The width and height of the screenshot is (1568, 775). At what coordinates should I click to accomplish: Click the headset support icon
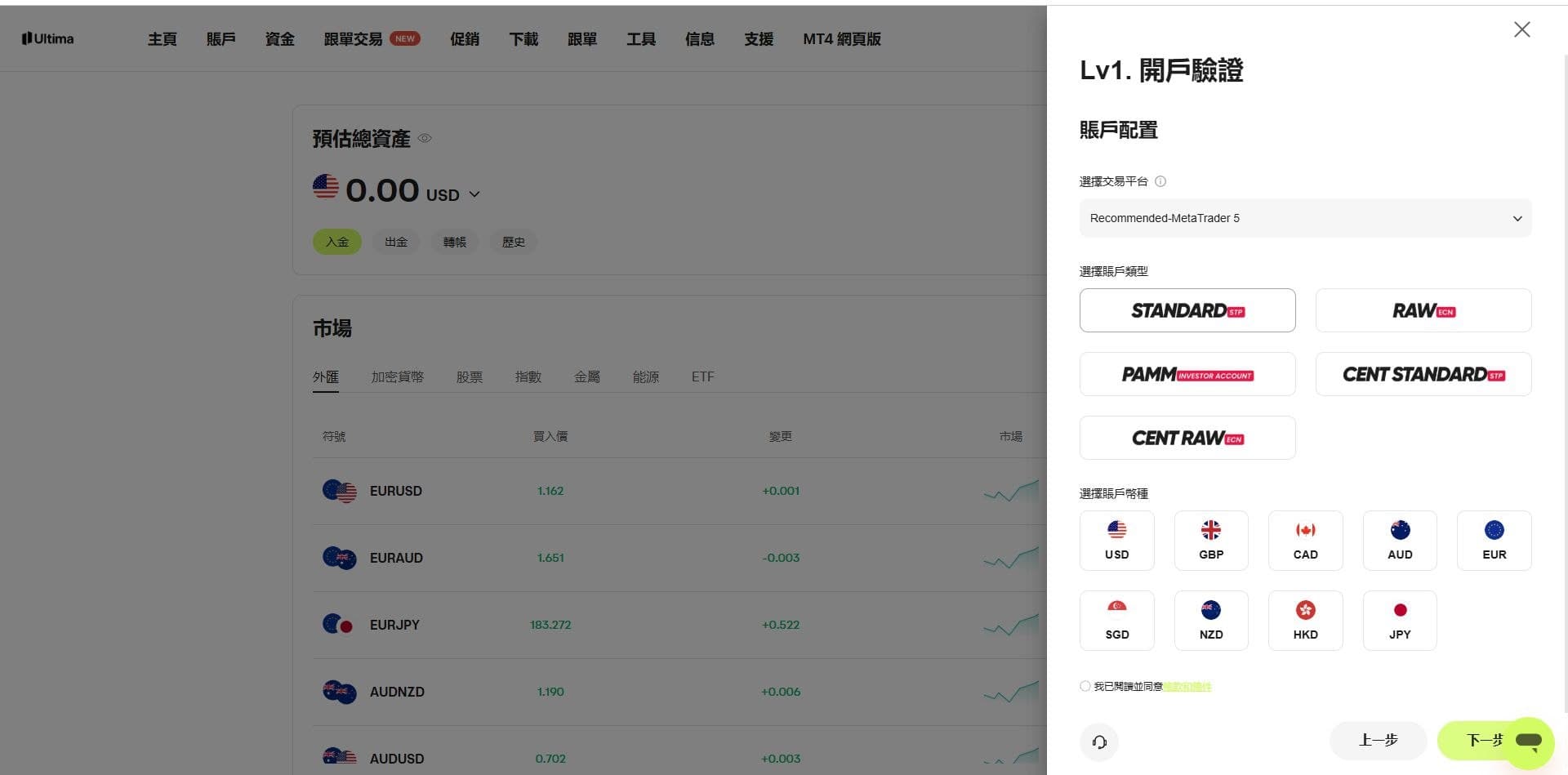click(1099, 742)
